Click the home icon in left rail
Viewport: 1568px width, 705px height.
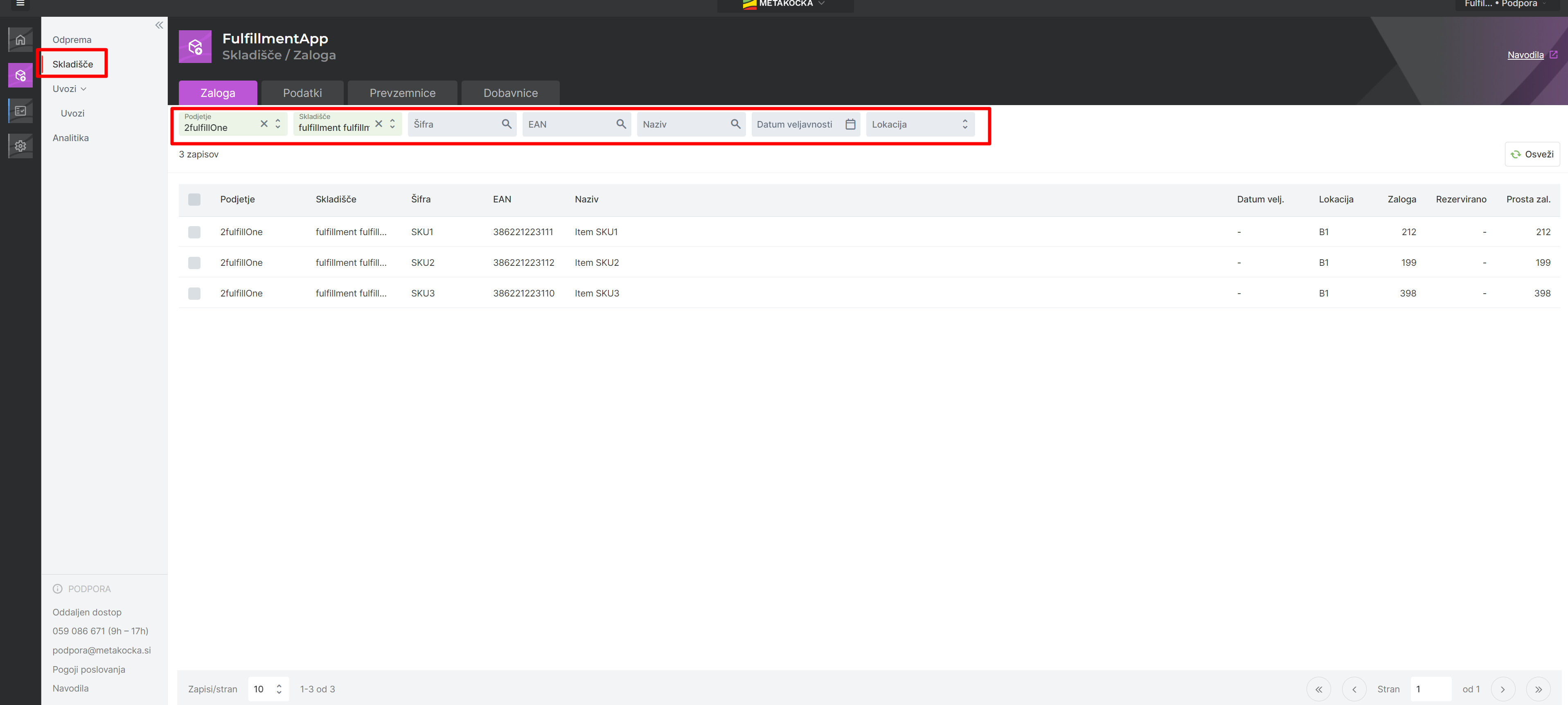20,40
